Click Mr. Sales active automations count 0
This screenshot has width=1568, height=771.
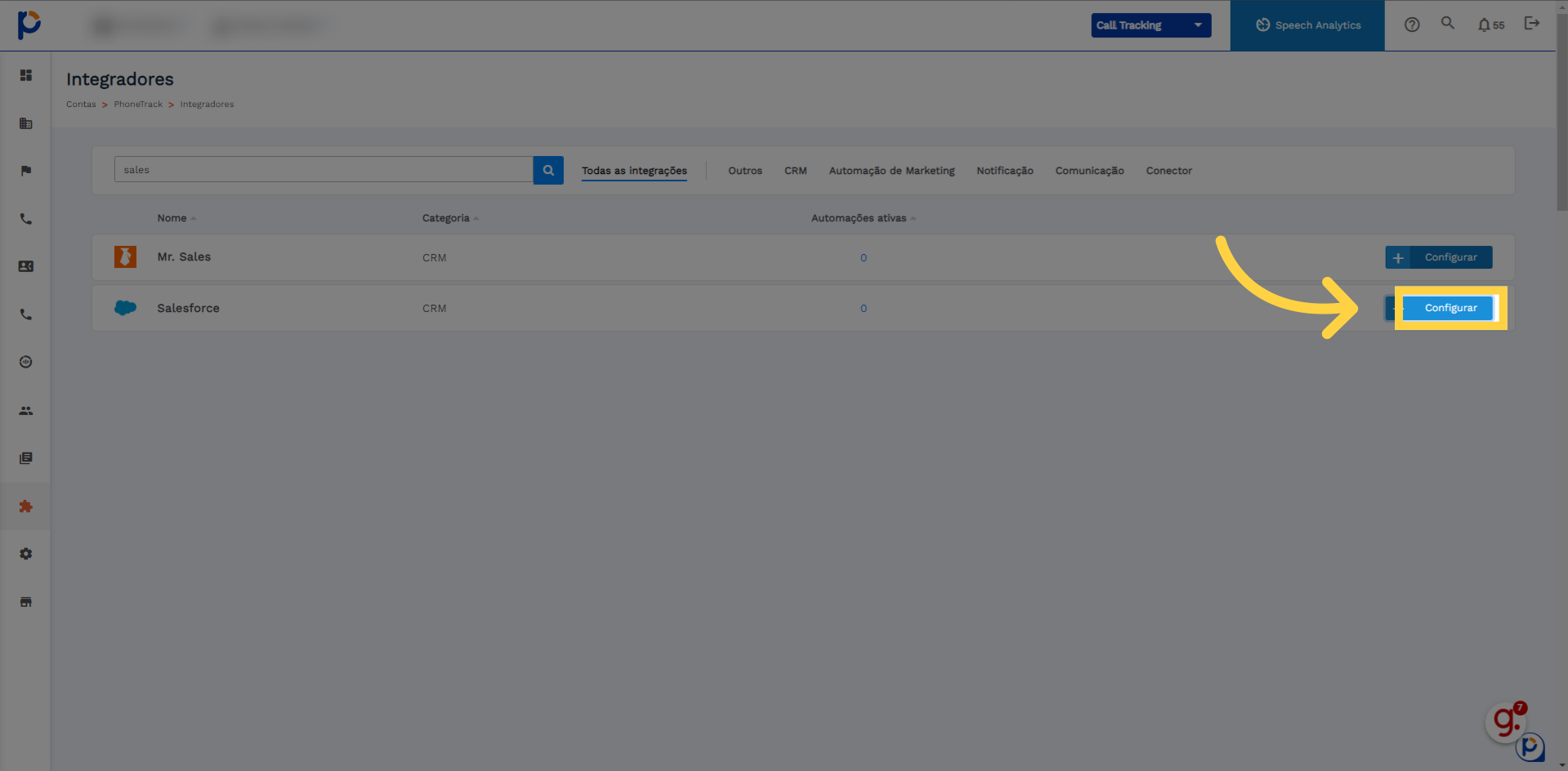click(864, 258)
